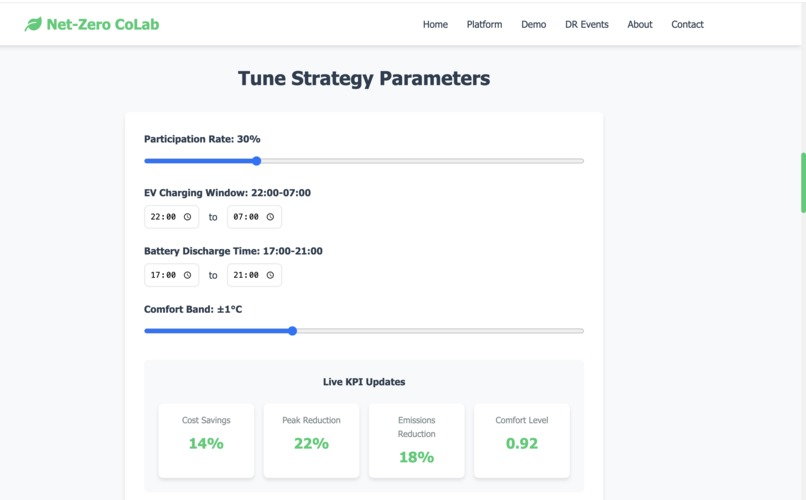Image resolution: width=806 pixels, height=500 pixels.
Task: Click the Comfort Band: ±1°C label
Action: (x=193, y=309)
